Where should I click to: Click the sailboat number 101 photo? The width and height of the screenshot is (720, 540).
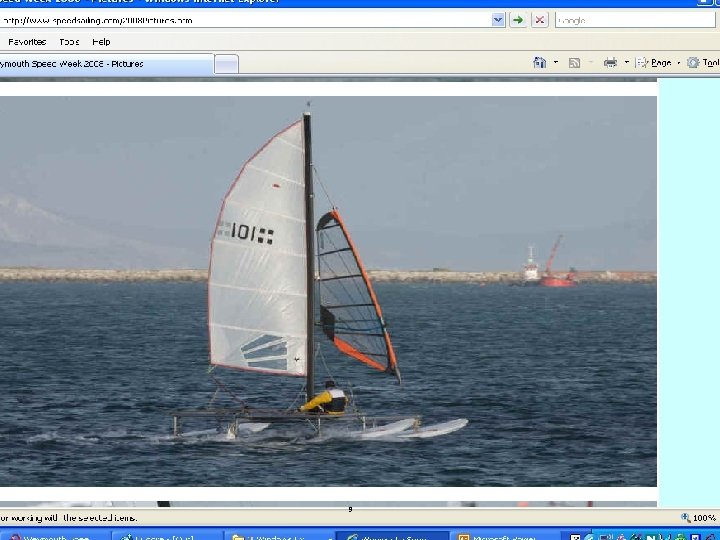[328, 291]
